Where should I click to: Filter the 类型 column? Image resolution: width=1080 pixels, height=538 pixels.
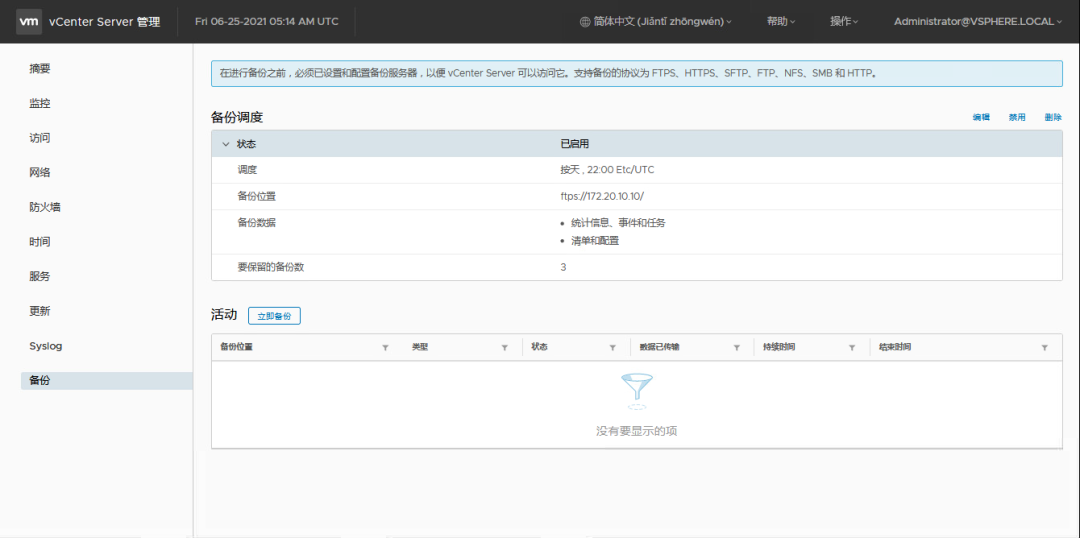coord(504,348)
